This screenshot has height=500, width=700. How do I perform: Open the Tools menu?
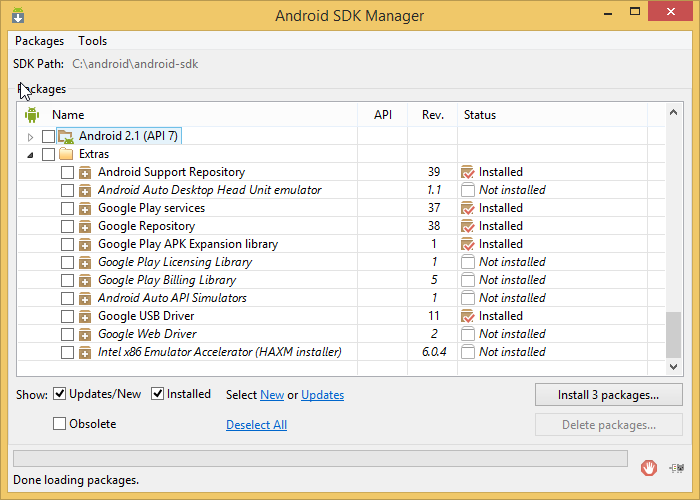click(x=93, y=41)
